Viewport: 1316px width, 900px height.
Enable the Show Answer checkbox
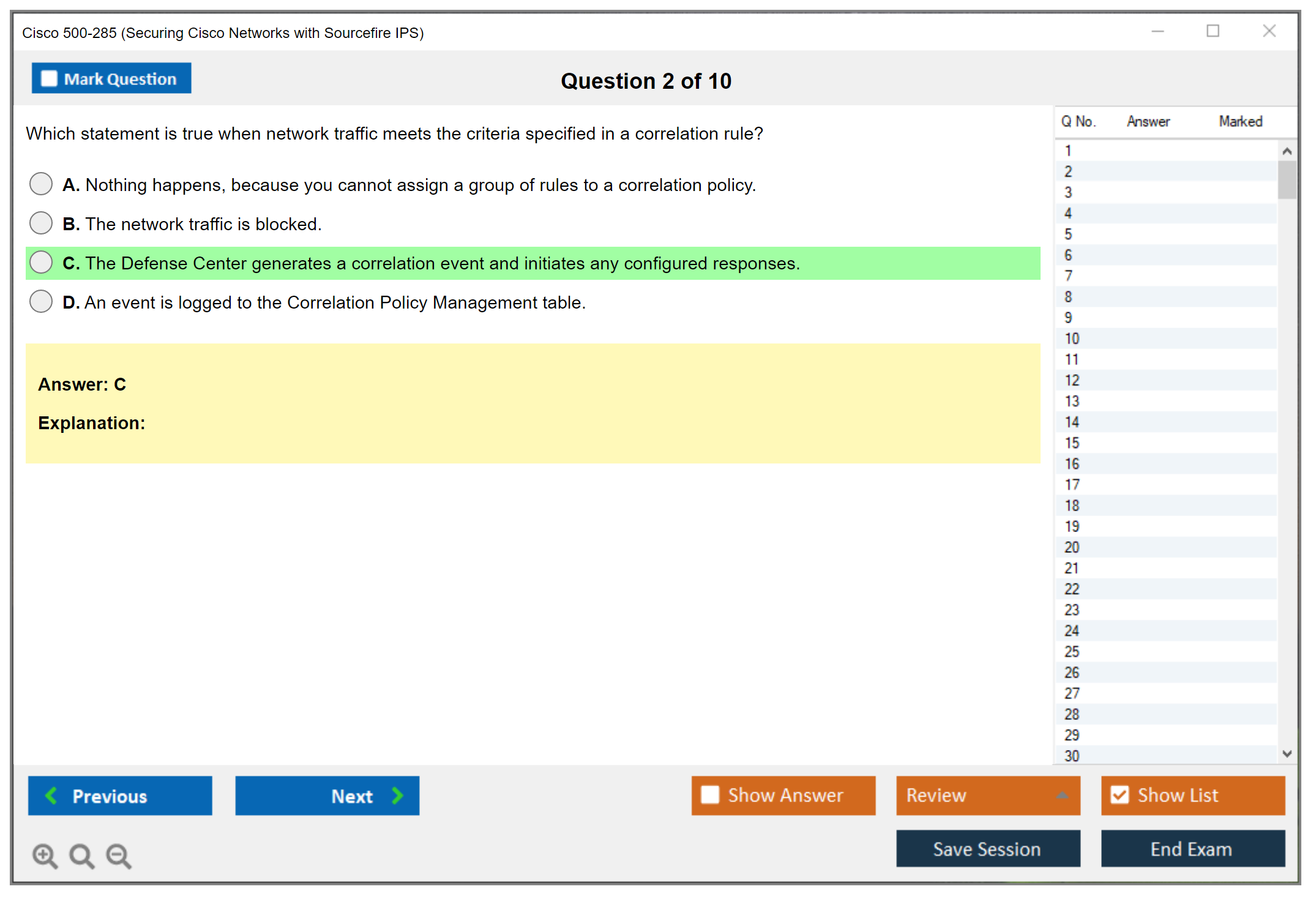710,795
